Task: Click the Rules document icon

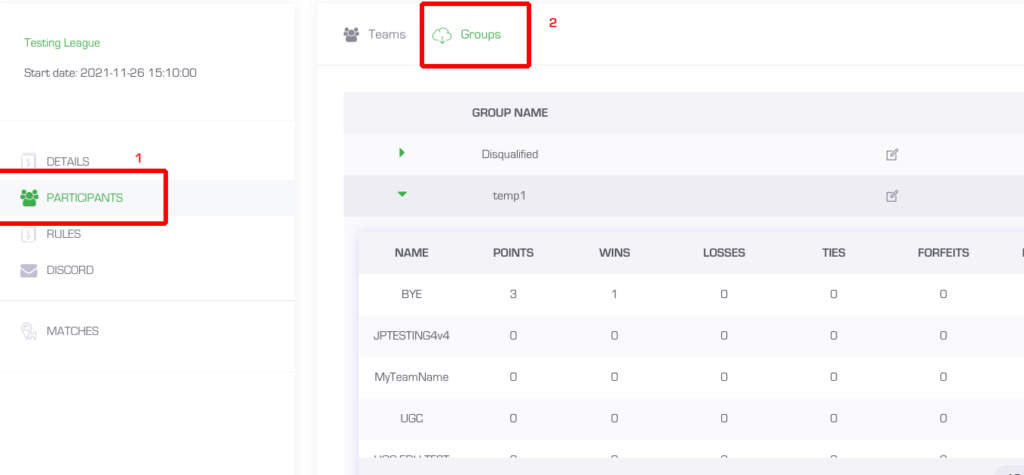Action: click(28, 234)
